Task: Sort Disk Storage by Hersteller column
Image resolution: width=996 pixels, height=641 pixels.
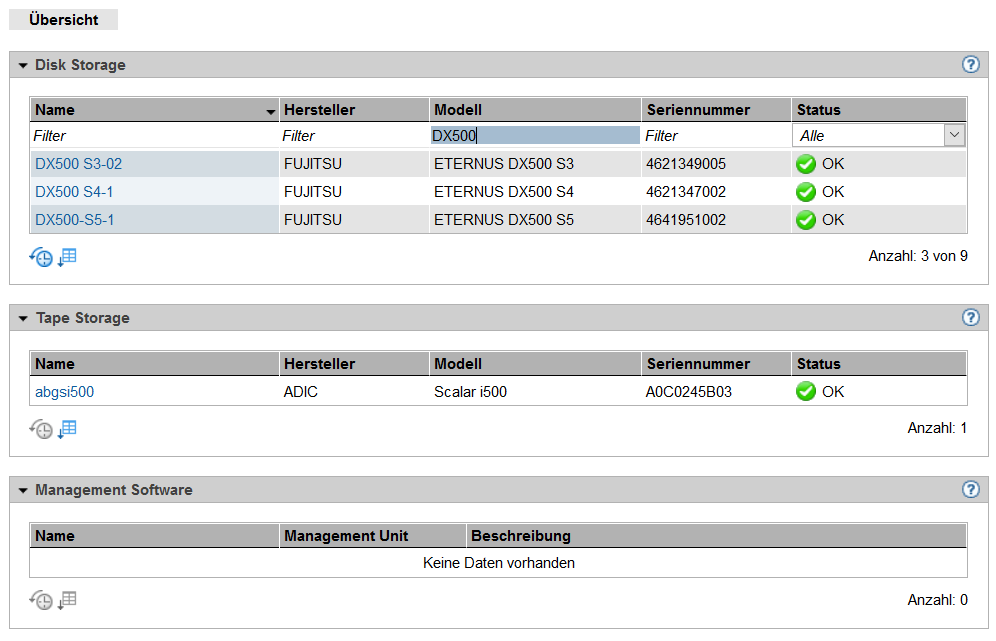Action: [x=354, y=109]
